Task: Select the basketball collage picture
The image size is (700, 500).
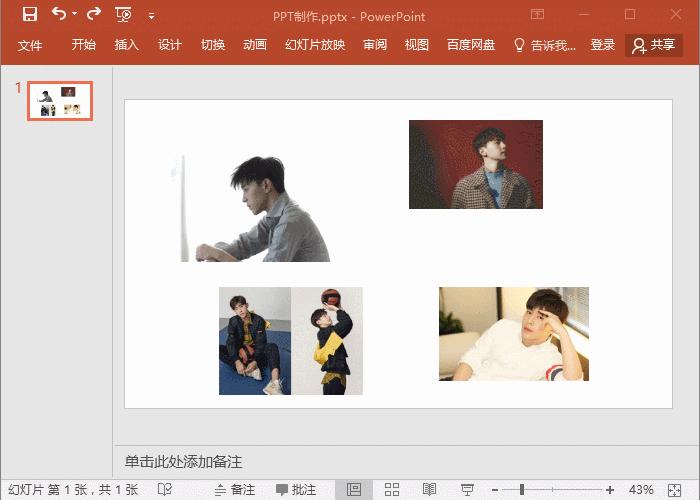Action: (x=291, y=341)
